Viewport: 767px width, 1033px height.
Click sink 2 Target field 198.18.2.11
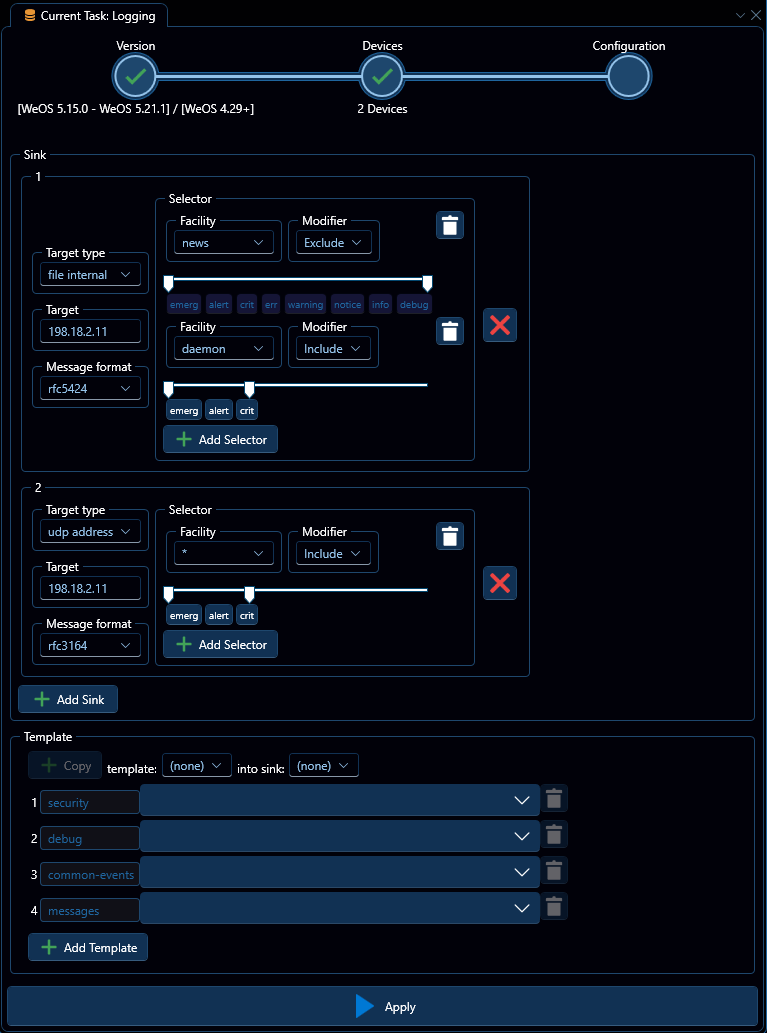click(90, 588)
